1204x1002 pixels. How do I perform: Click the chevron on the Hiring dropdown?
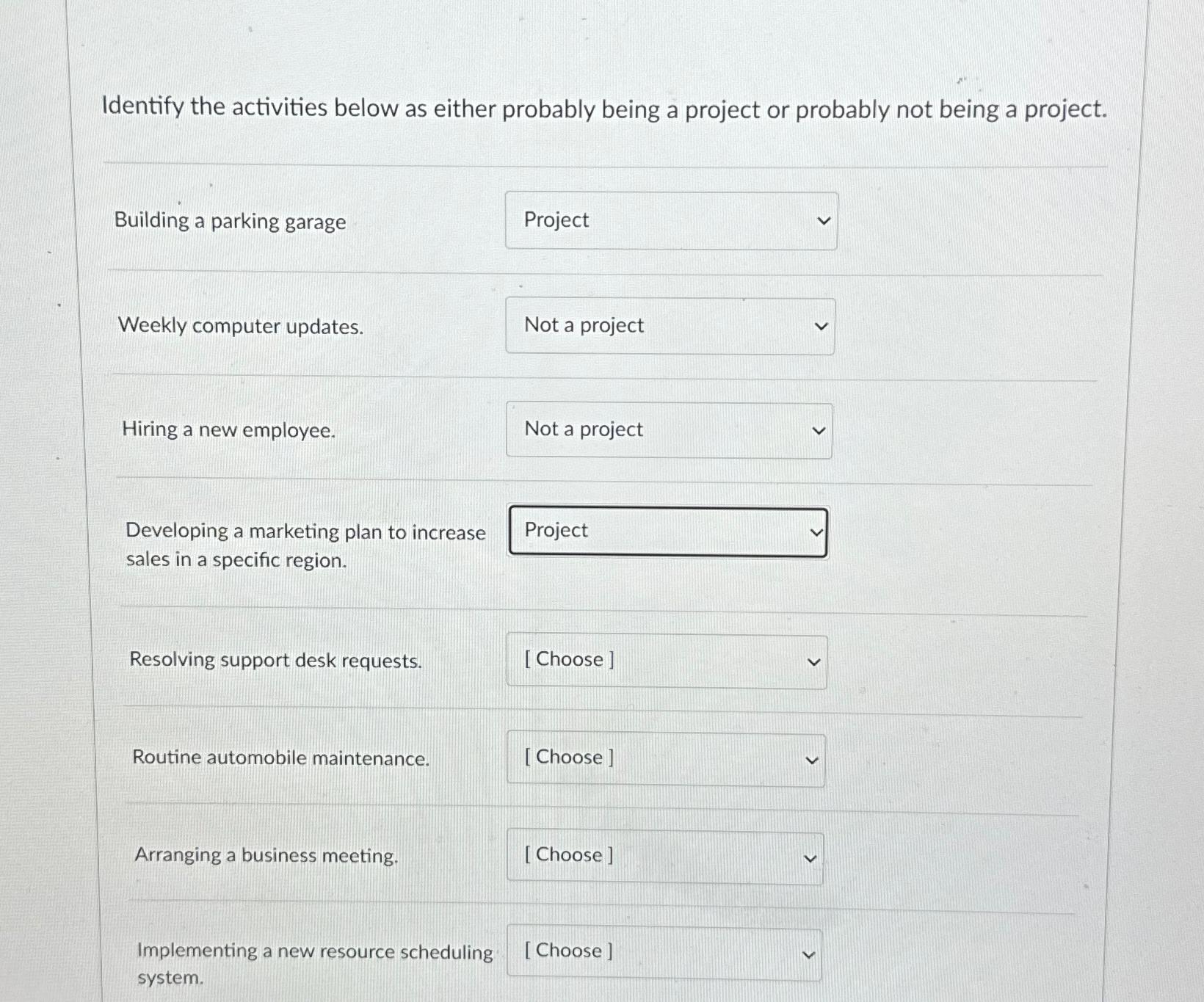click(x=820, y=430)
